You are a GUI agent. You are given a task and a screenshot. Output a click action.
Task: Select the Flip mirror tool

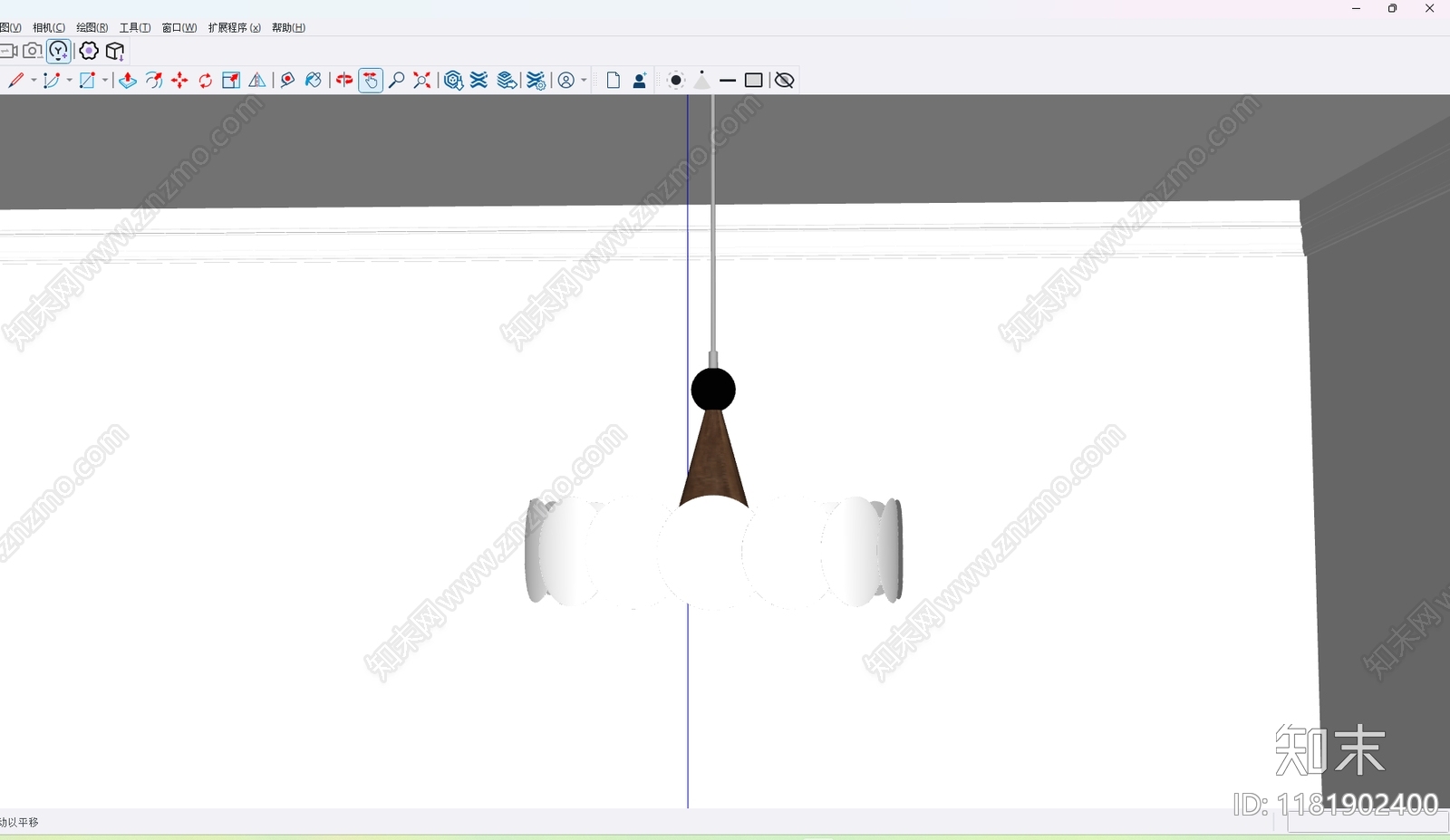pos(257,81)
